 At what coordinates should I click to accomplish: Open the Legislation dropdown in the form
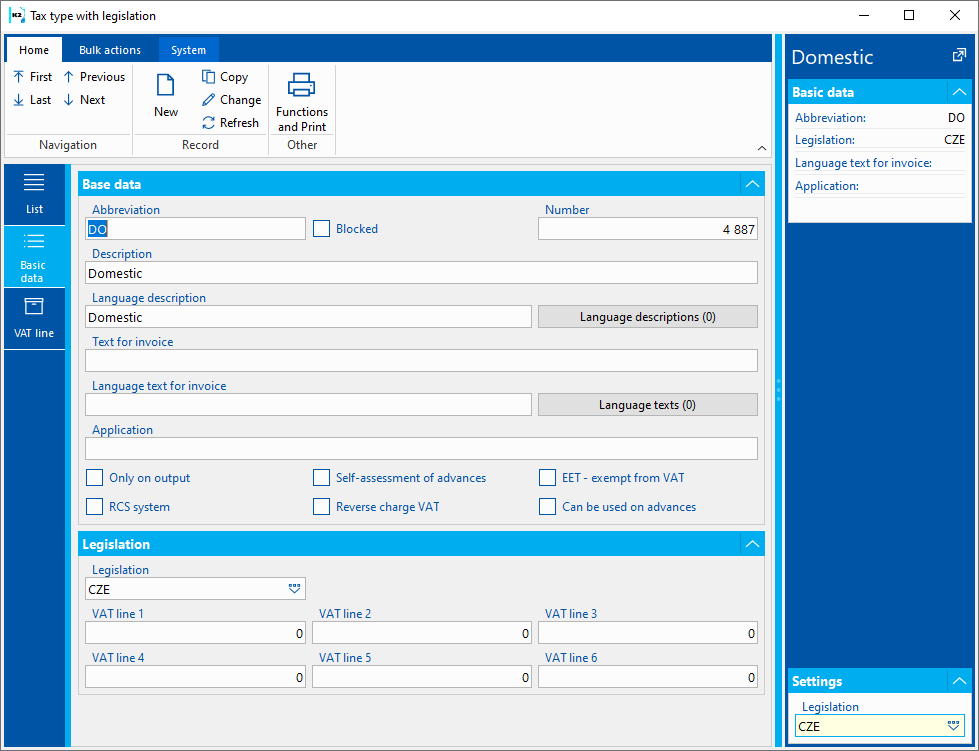coord(294,589)
